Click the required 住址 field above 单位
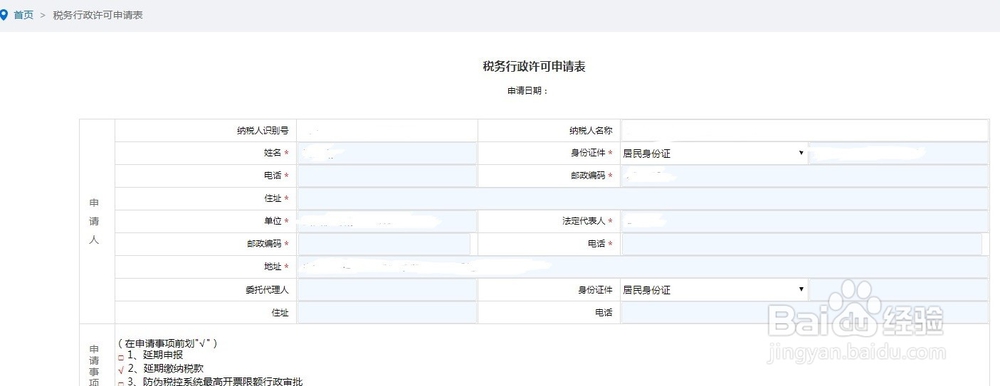Screen dimensions: 1000x386 (643, 198)
